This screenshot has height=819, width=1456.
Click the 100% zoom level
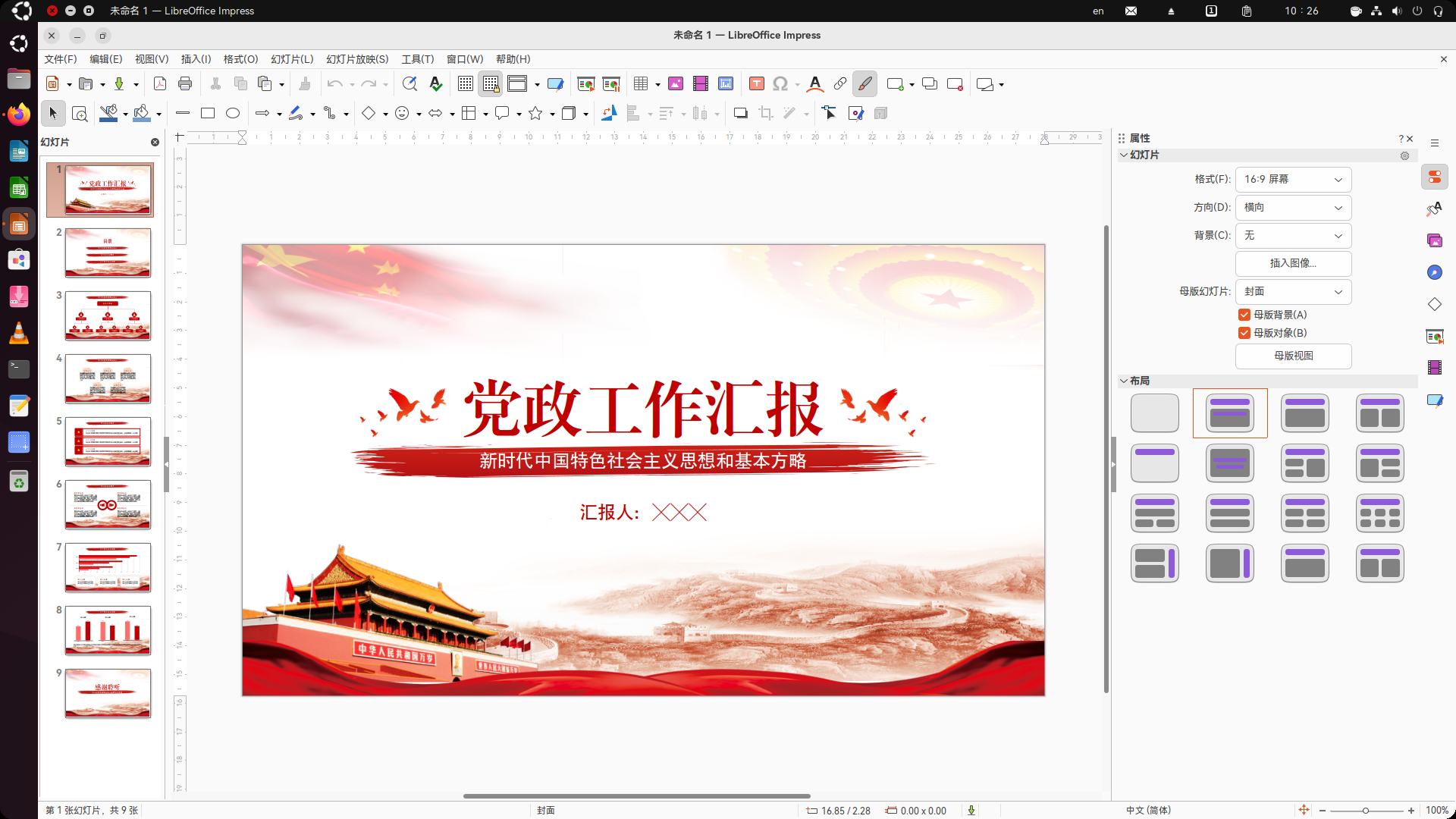(x=1436, y=811)
